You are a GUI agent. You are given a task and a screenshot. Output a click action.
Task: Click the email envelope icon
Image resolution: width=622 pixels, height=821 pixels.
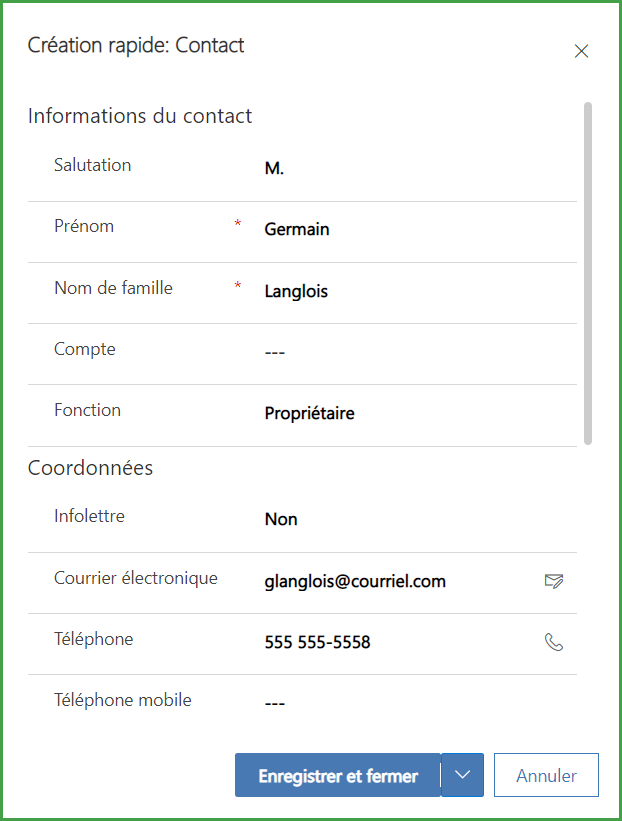coord(554,581)
